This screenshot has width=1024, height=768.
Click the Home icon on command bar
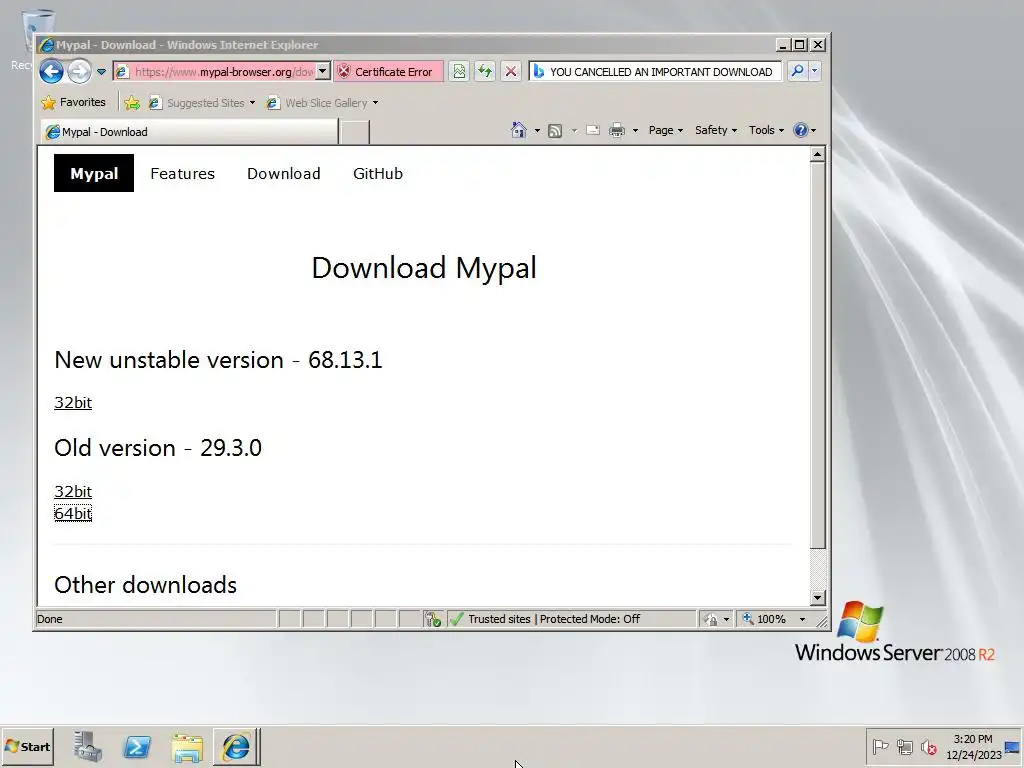click(x=519, y=130)
